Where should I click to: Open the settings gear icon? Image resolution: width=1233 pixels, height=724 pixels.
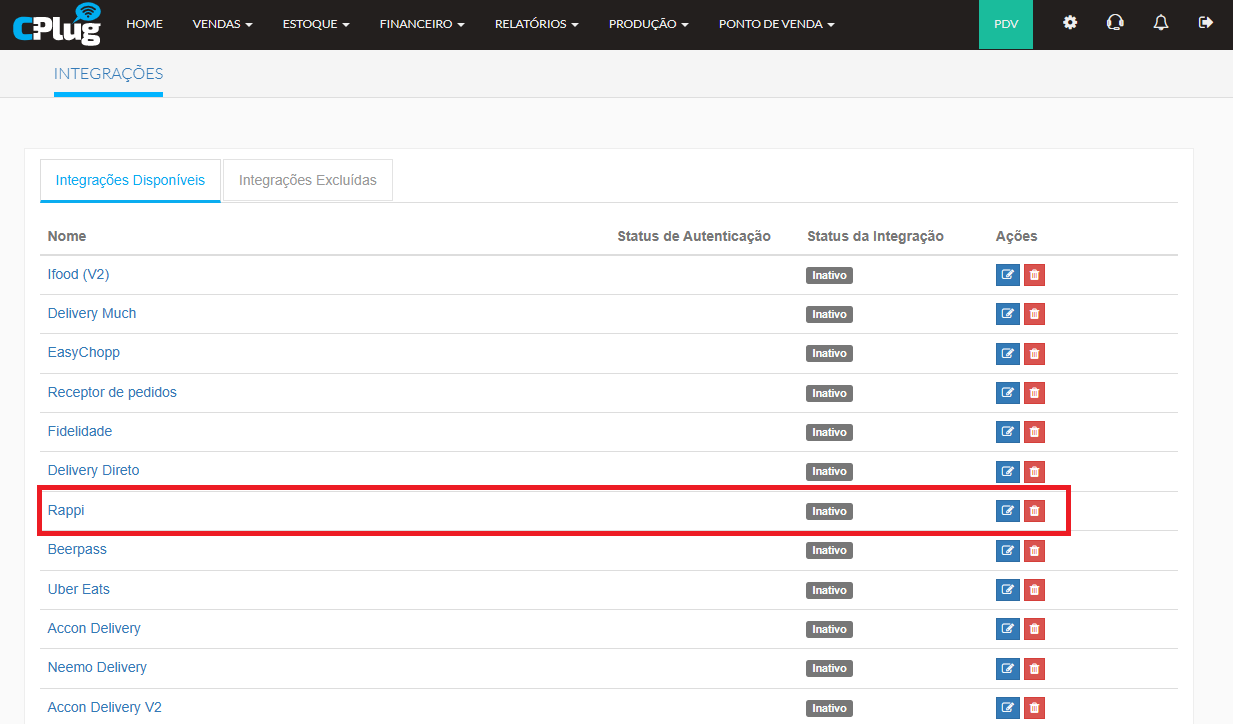click(1070, 23)
